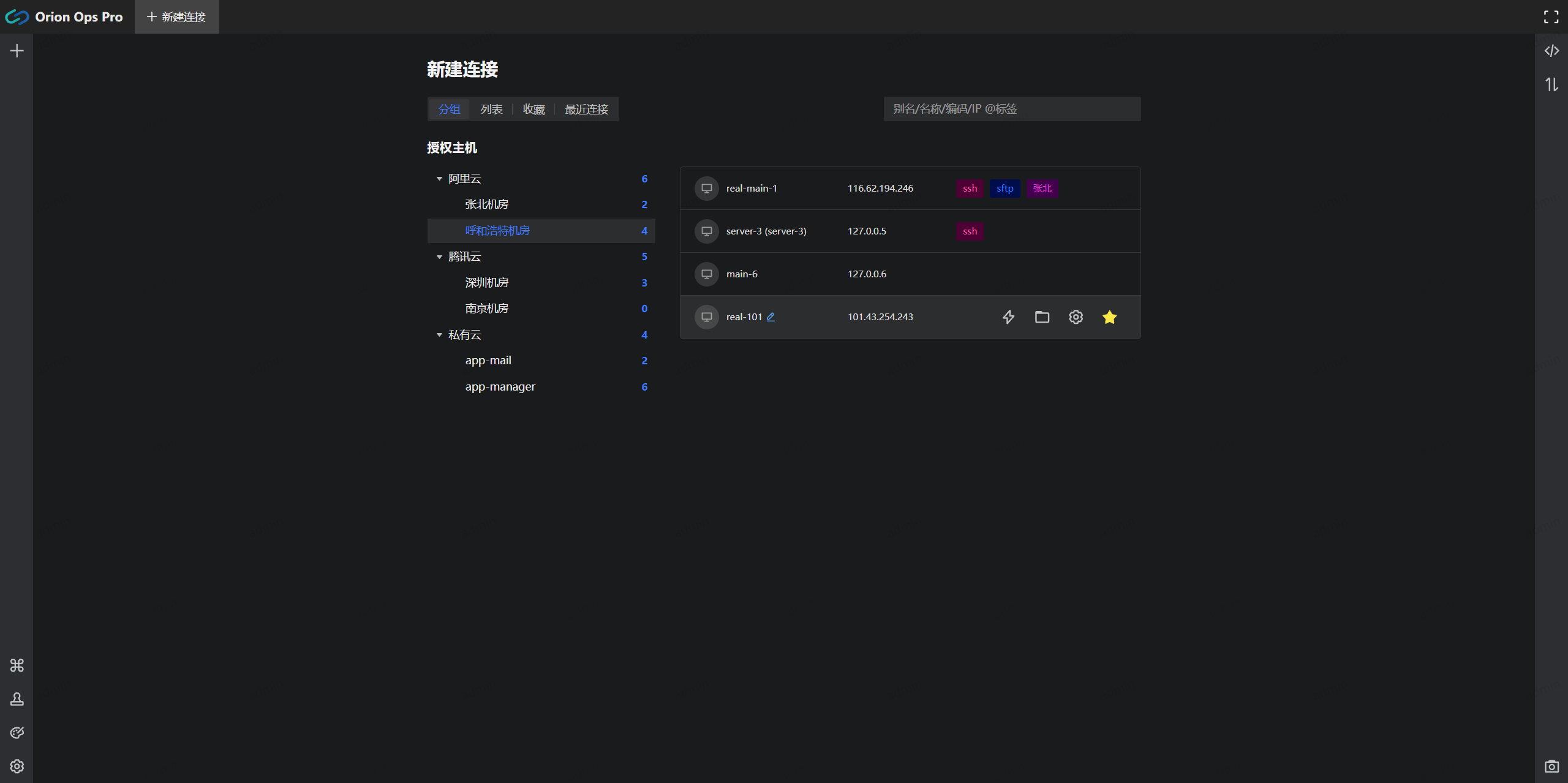Open the keyboard shortcut icon in left sidebar
Screen dimensions: 1568x783
17,665
